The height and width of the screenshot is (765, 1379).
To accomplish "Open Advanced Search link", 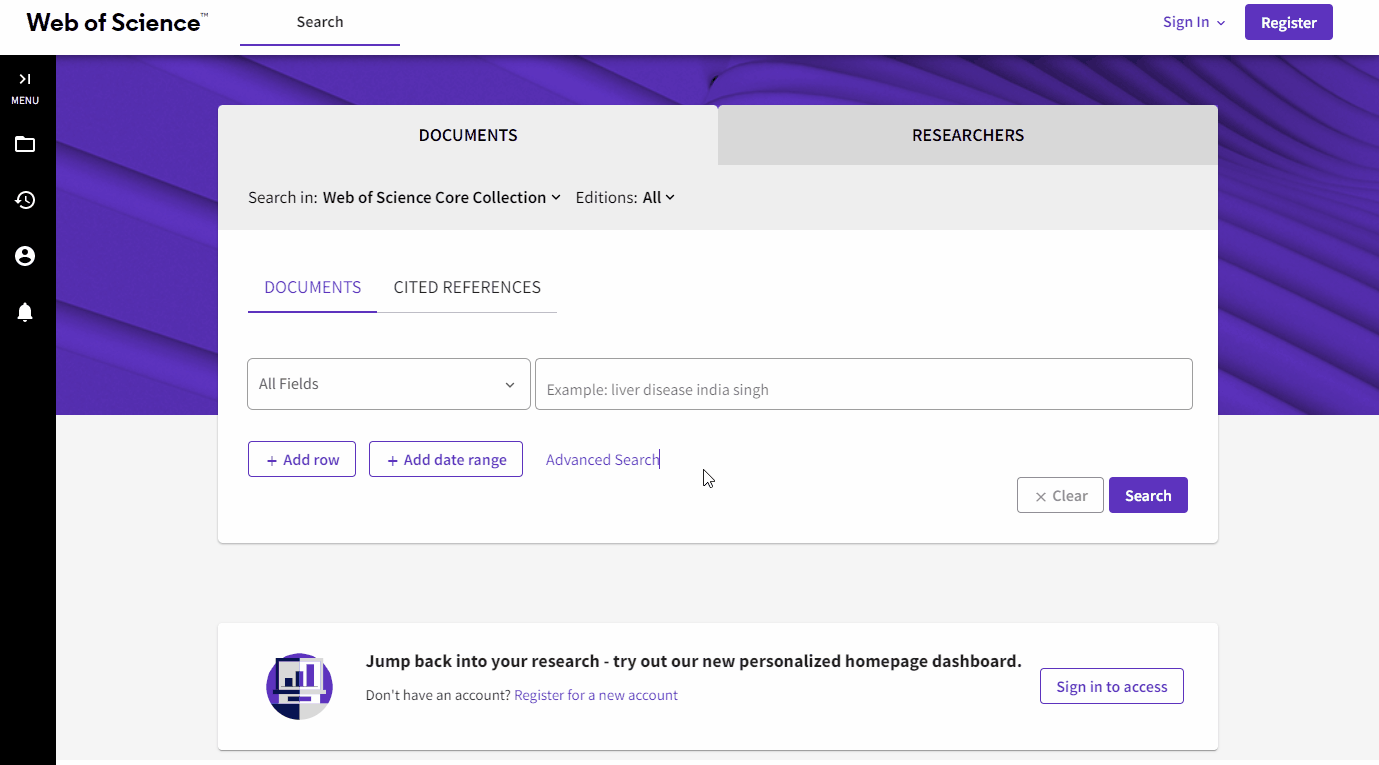I will pos(603,460).
